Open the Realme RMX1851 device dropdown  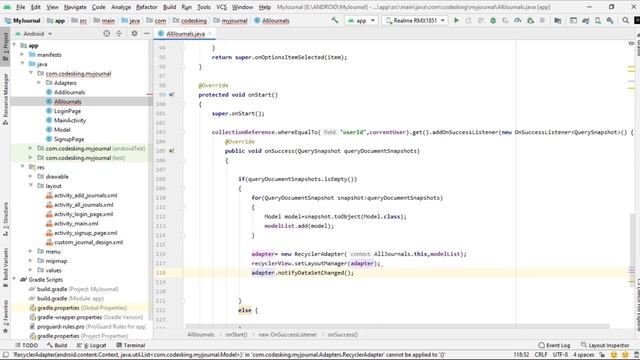(415, 20)
